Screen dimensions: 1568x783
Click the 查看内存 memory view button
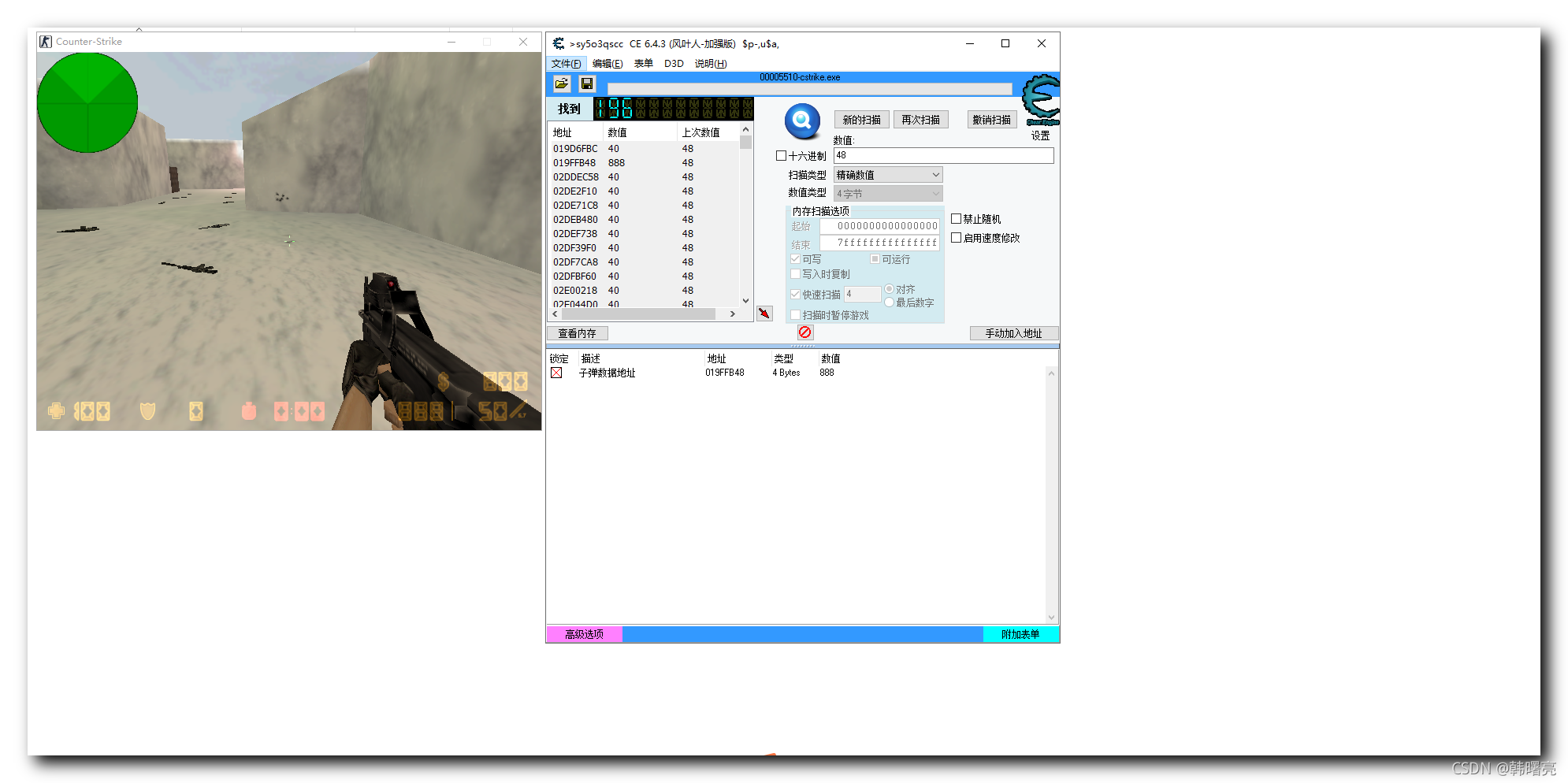[x=578, y=333]
